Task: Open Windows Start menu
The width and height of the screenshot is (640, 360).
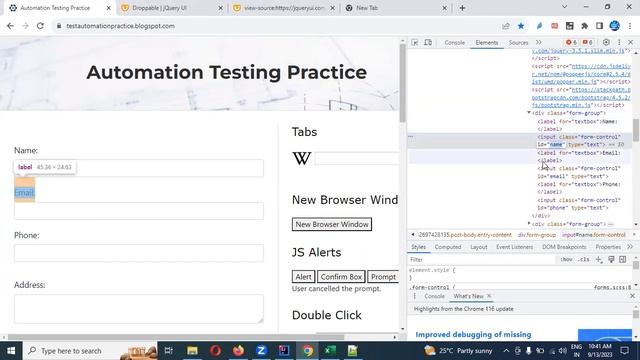Action: click(x=11, y=351)
